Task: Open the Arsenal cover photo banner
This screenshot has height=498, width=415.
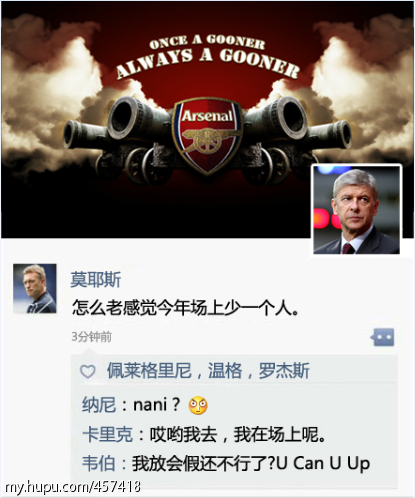Action: 207,119
